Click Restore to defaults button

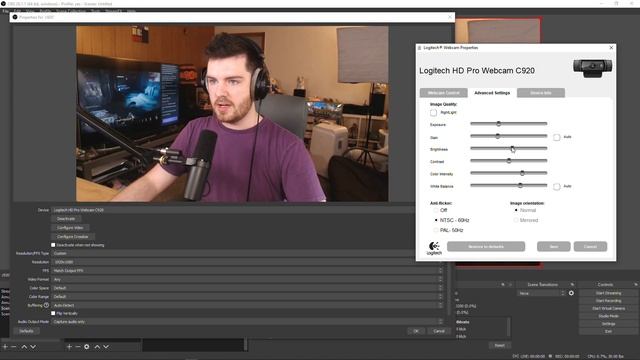point(486,247)
